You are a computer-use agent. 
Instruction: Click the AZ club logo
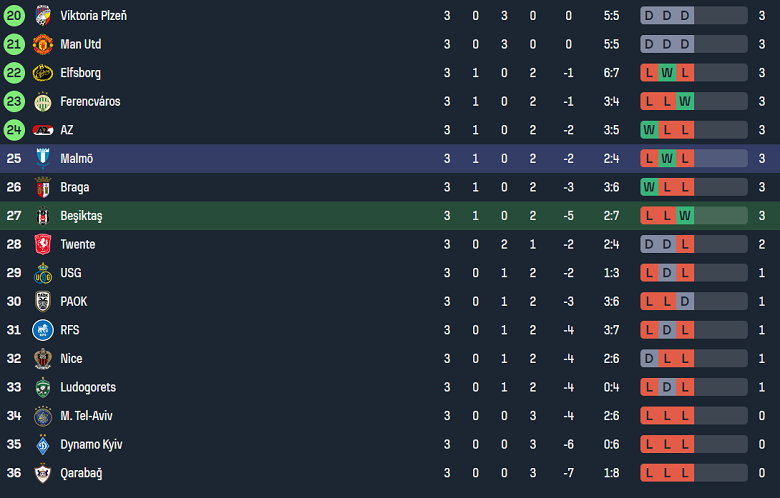point(42,130)
